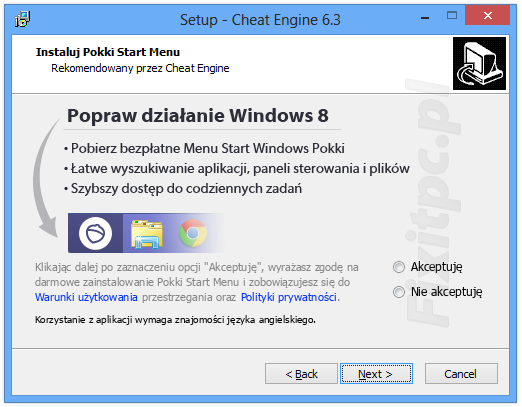Click the Next button
Viewport: 522px width, 407px height.
pyautogui.click(x=376, y=374)
